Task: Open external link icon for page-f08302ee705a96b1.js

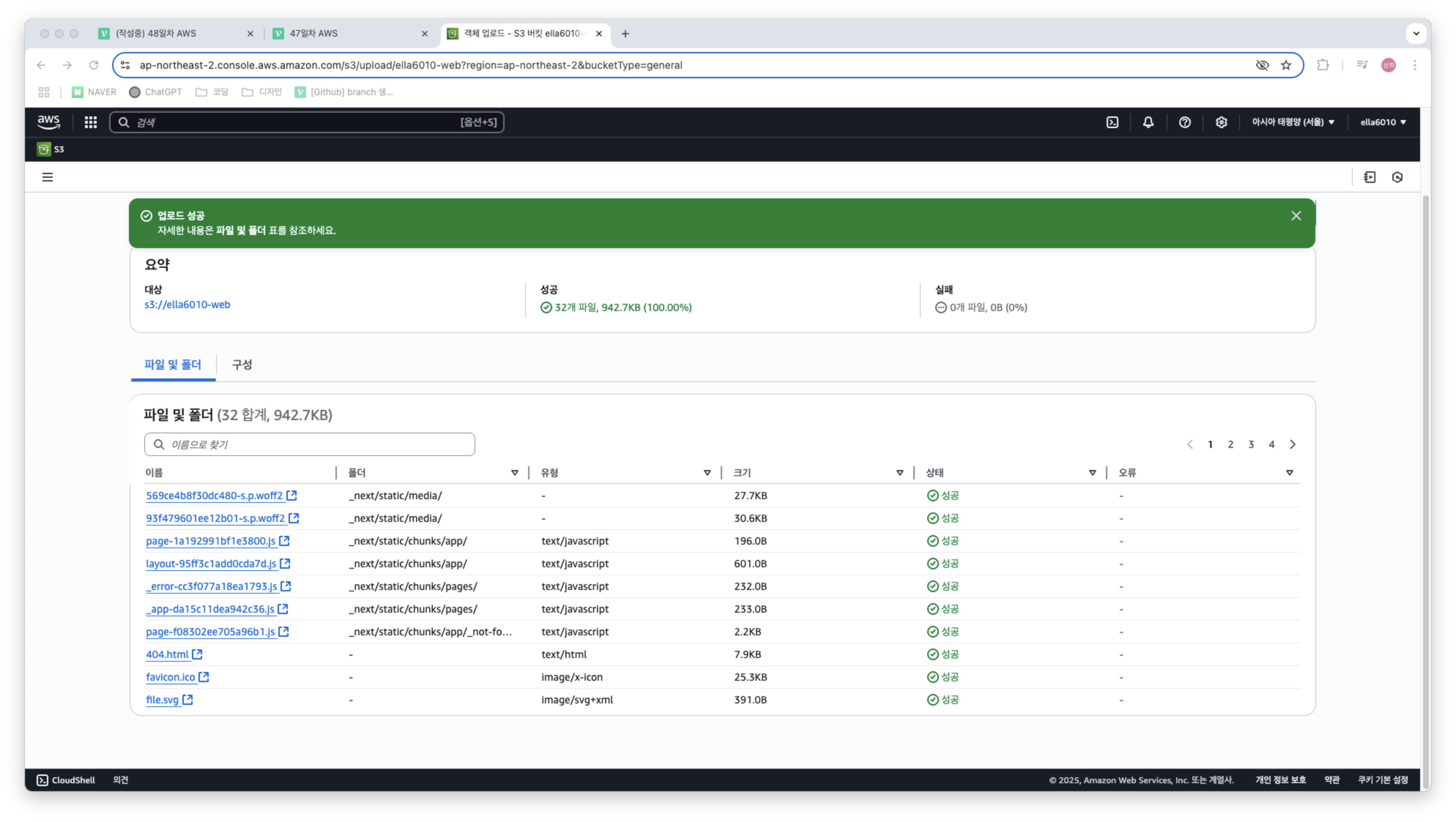Action: click(284, 632)
